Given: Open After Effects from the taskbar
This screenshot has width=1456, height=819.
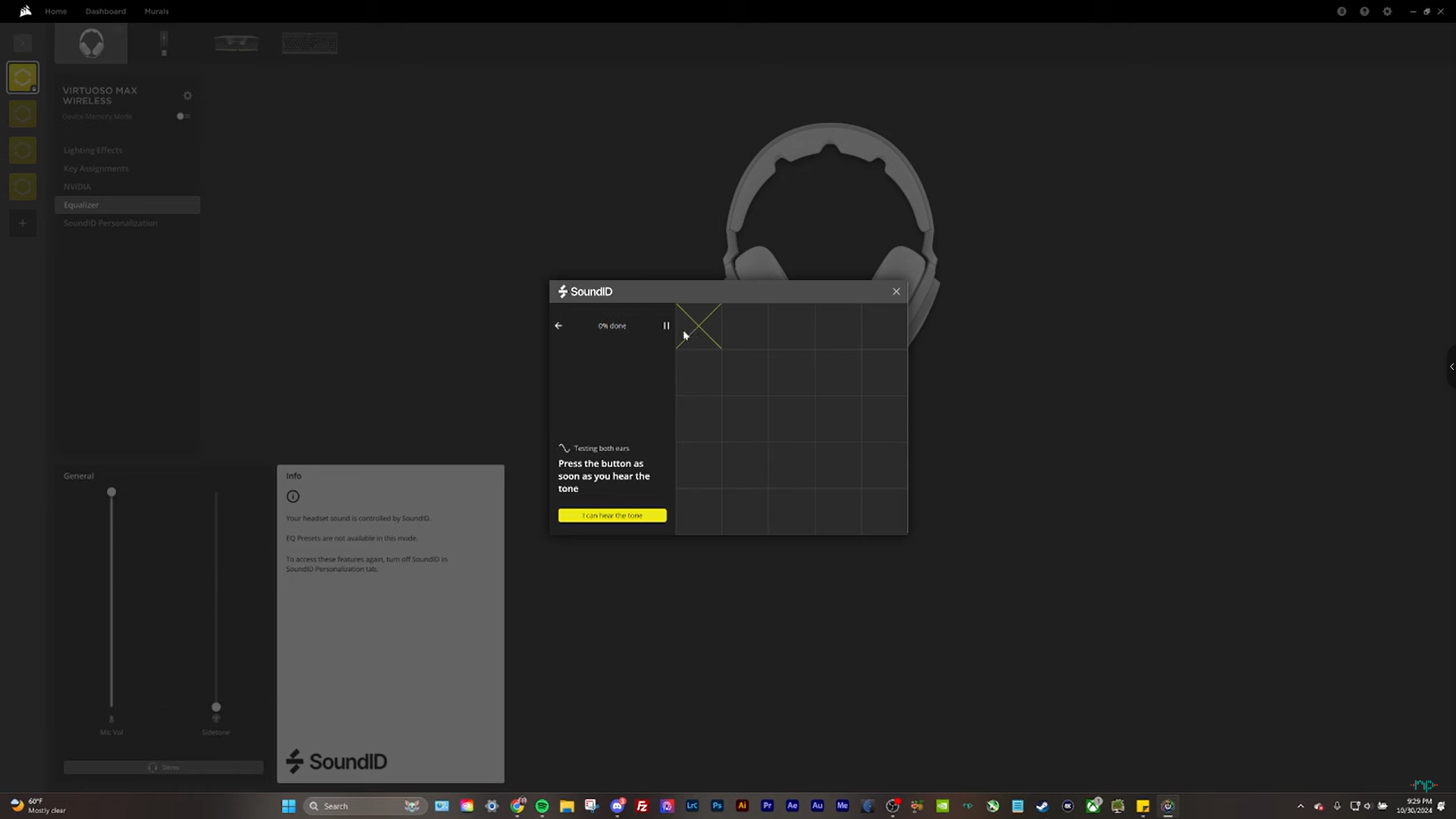Looking at the screenshot, I should click(x=792, y=806).
